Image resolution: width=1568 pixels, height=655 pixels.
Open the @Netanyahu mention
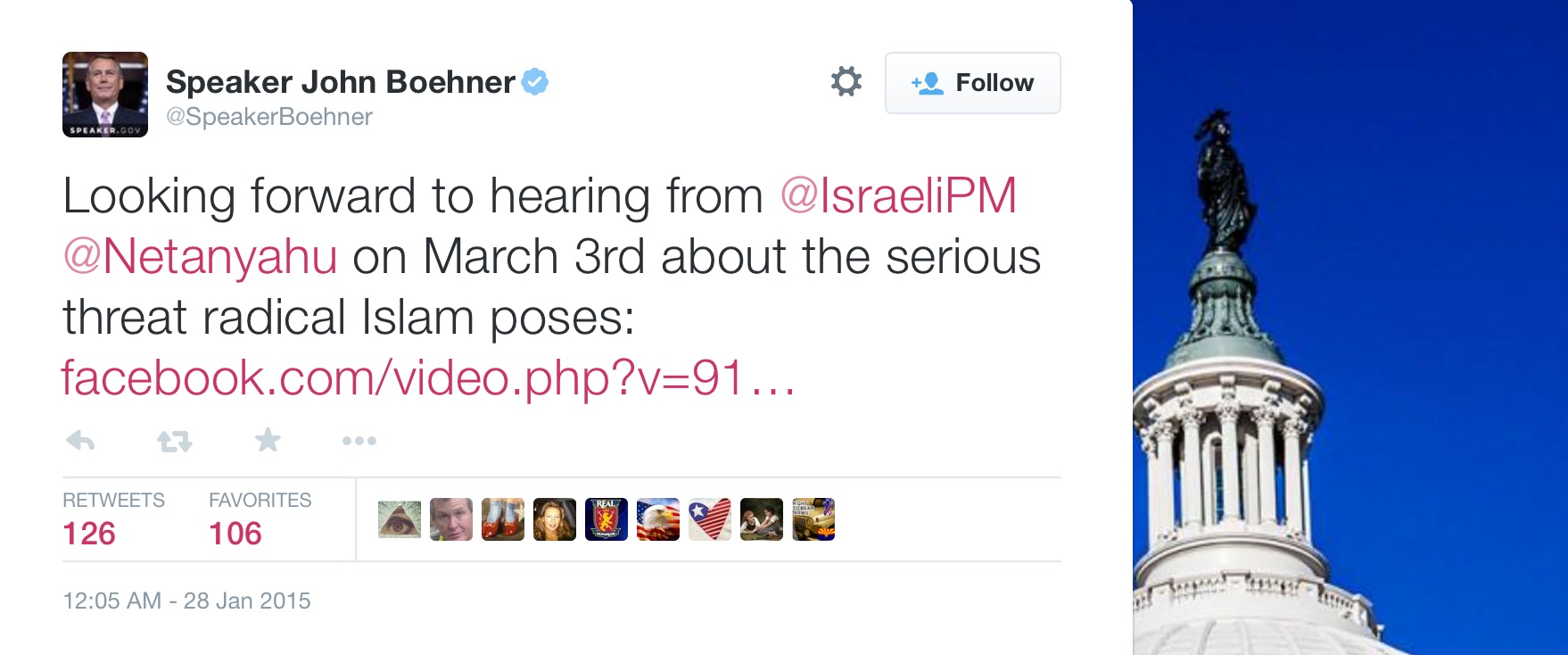[x=201, y=257]
